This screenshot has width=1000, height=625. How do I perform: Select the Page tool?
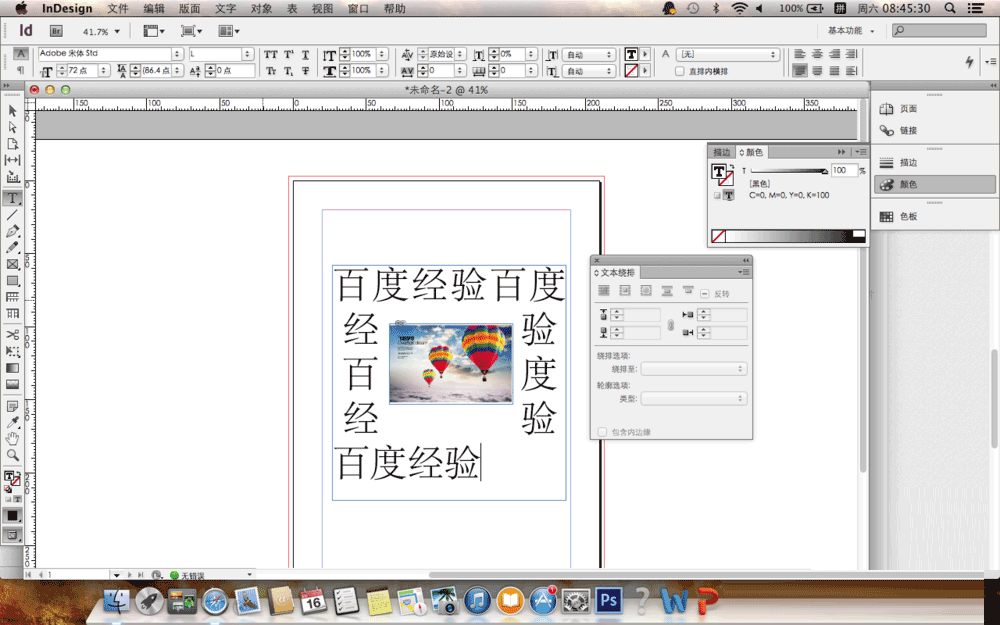pyautogui.click(x=12, y=144)
